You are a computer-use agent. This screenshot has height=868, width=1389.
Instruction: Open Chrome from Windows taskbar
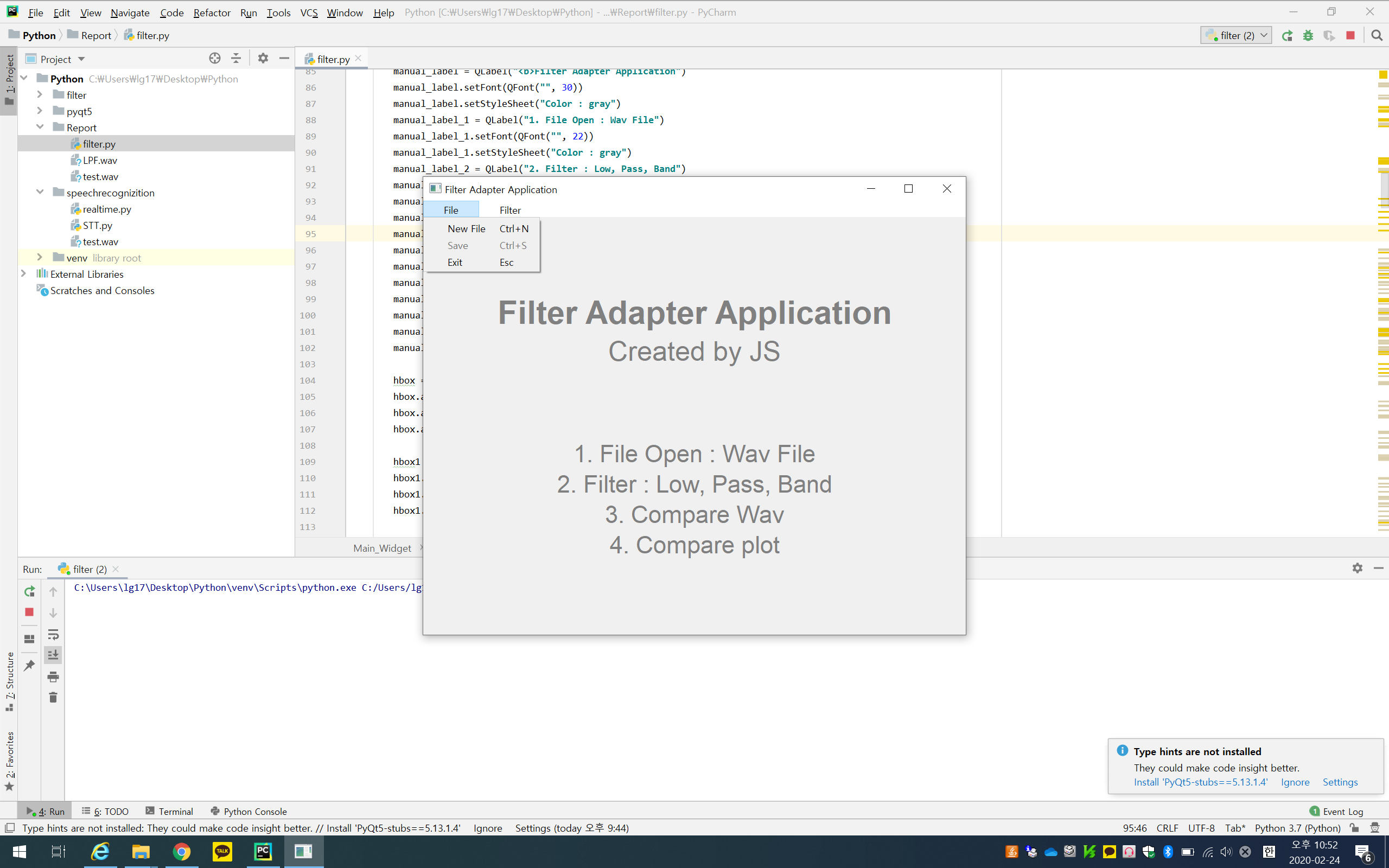point(182,851)
